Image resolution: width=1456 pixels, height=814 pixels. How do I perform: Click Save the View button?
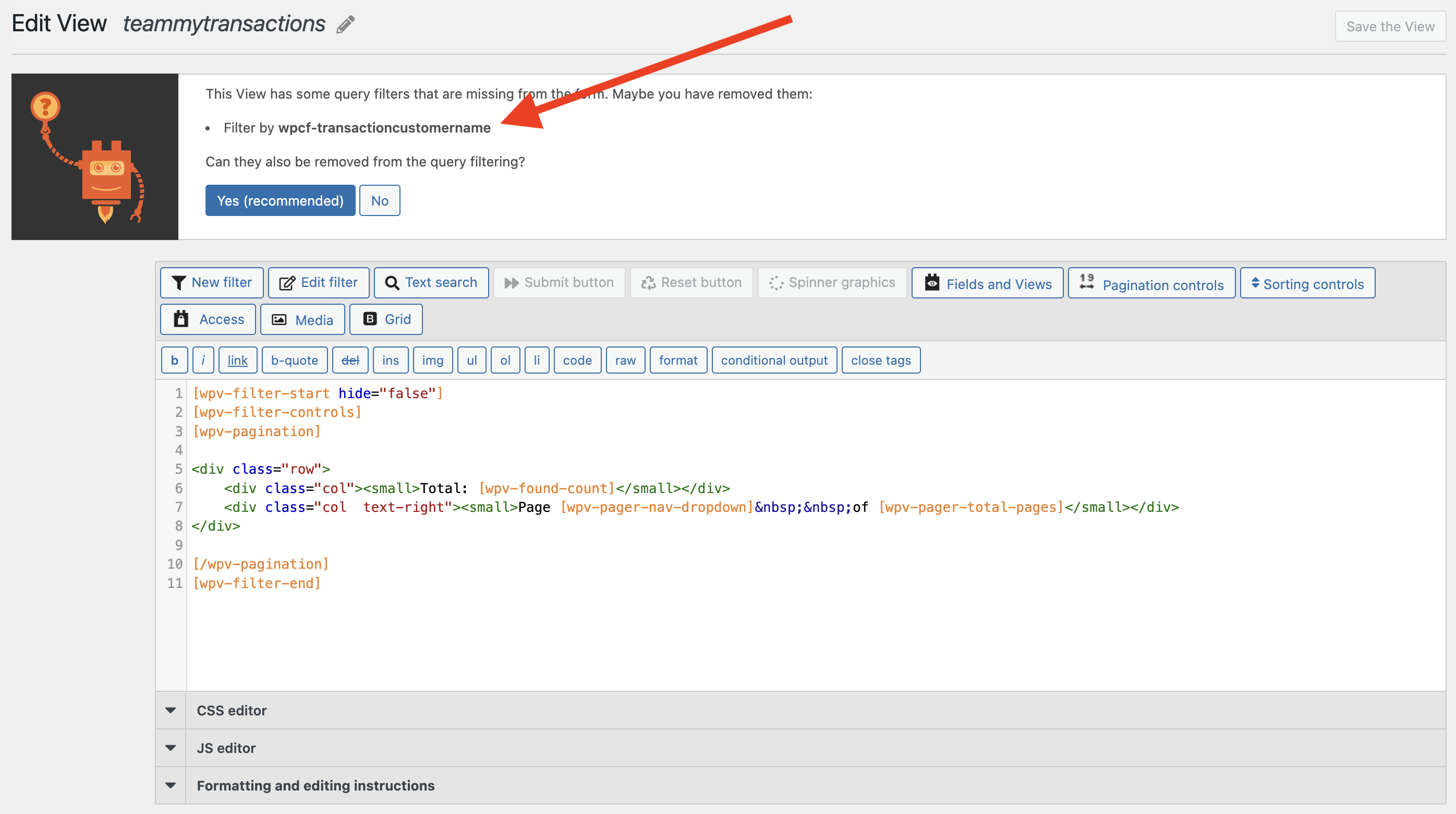1390,26
